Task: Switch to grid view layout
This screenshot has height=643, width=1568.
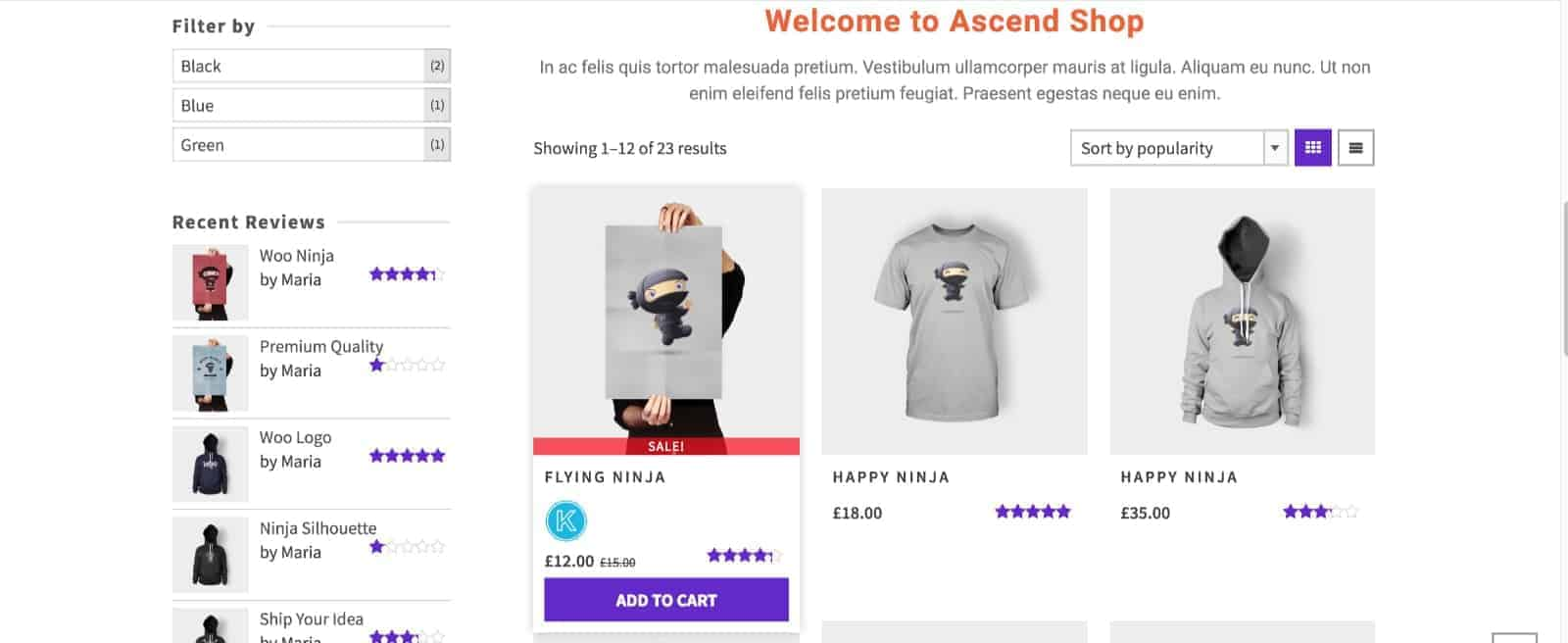Action: [1312, 148]
